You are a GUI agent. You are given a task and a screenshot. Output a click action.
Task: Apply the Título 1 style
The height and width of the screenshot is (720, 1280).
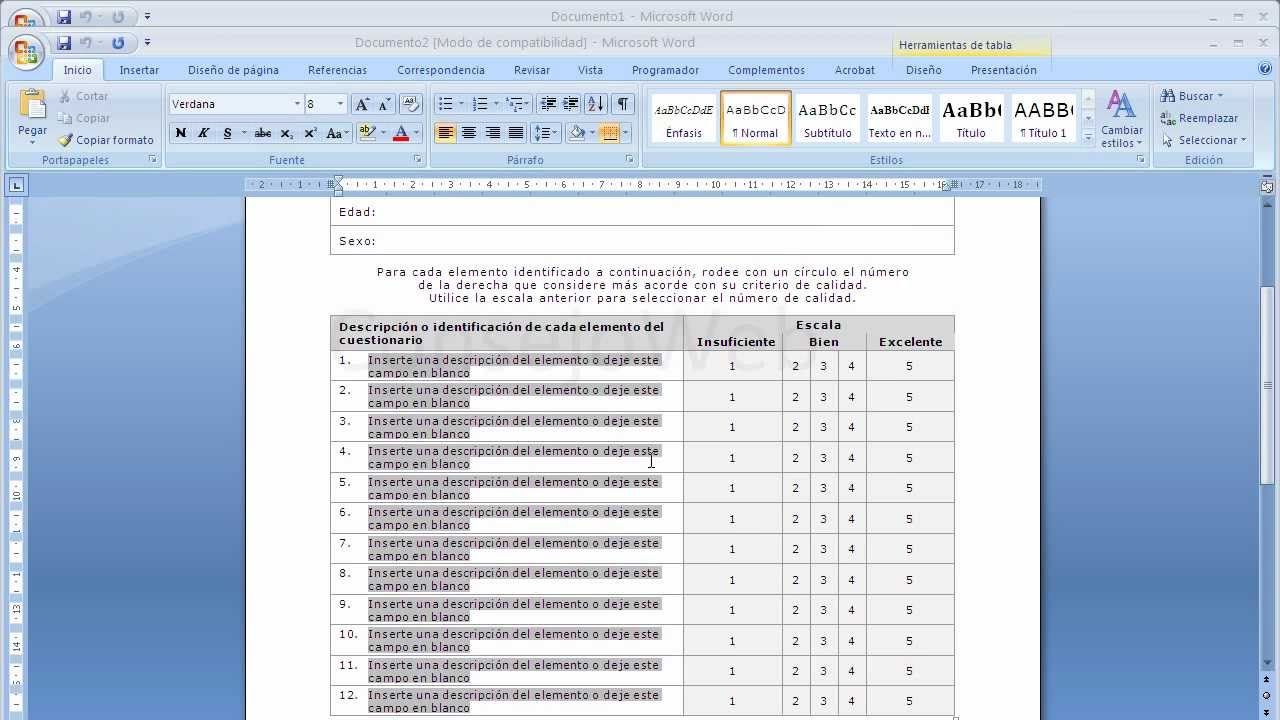point(1042,118)
